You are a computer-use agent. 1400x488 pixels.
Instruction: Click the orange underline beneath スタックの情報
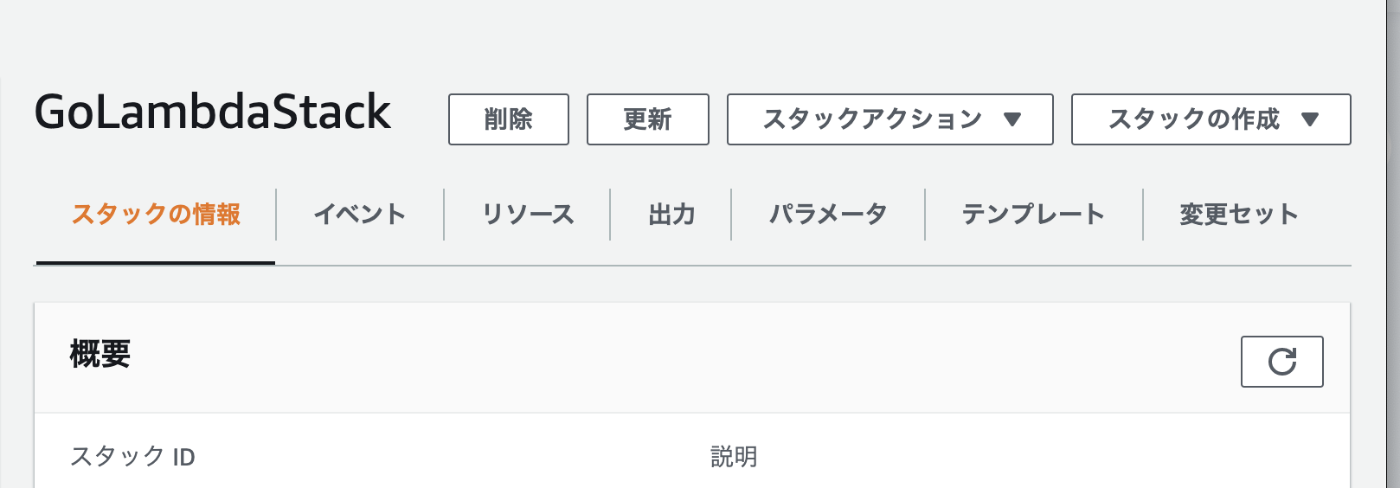pyautogui.click(x=155, y=262)
